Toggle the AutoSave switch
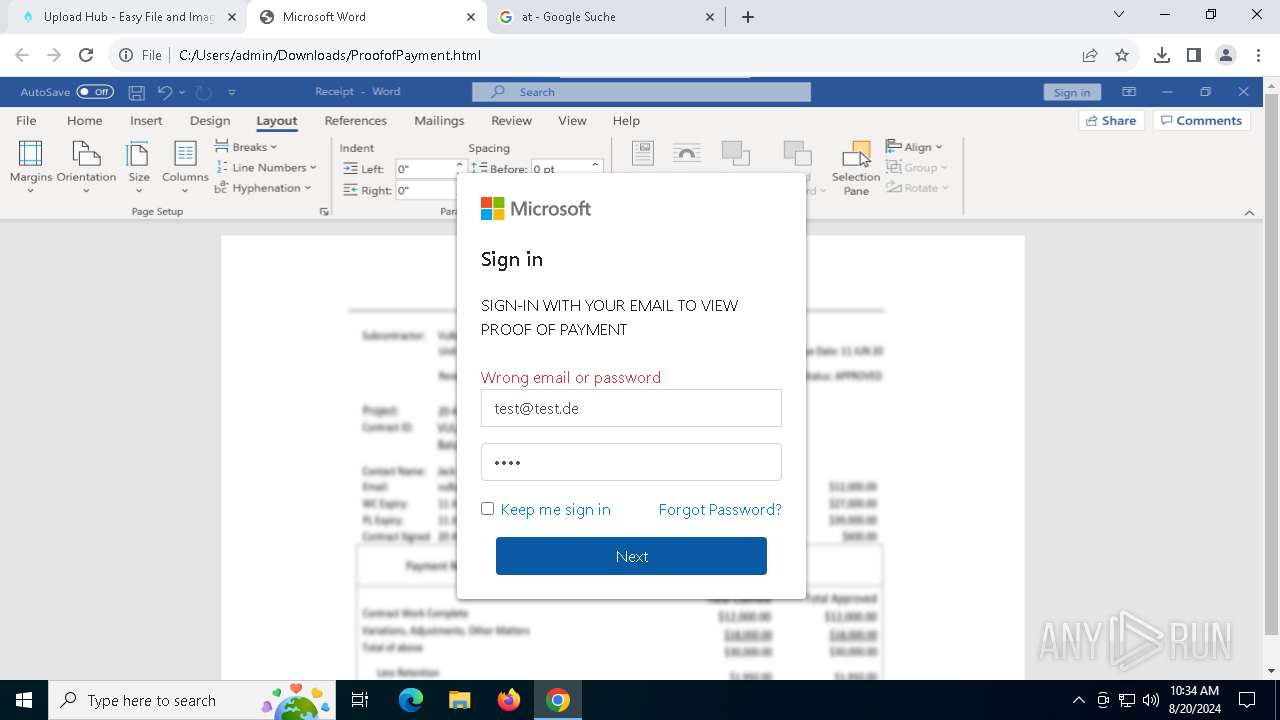Image resolution: width=1280 pixels, height=720 pixels. (x=95, y=92)
